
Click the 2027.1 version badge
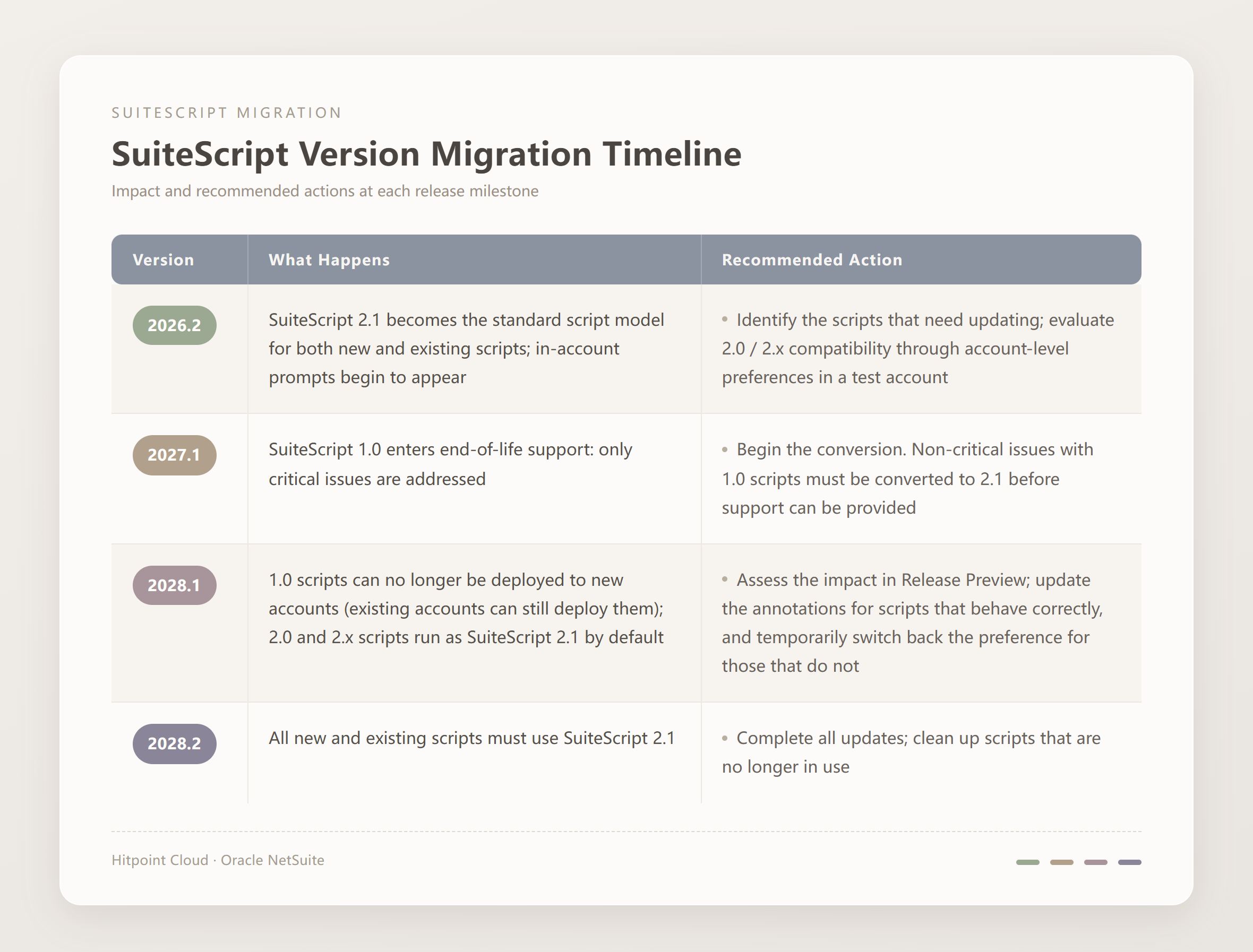(174, 455)
